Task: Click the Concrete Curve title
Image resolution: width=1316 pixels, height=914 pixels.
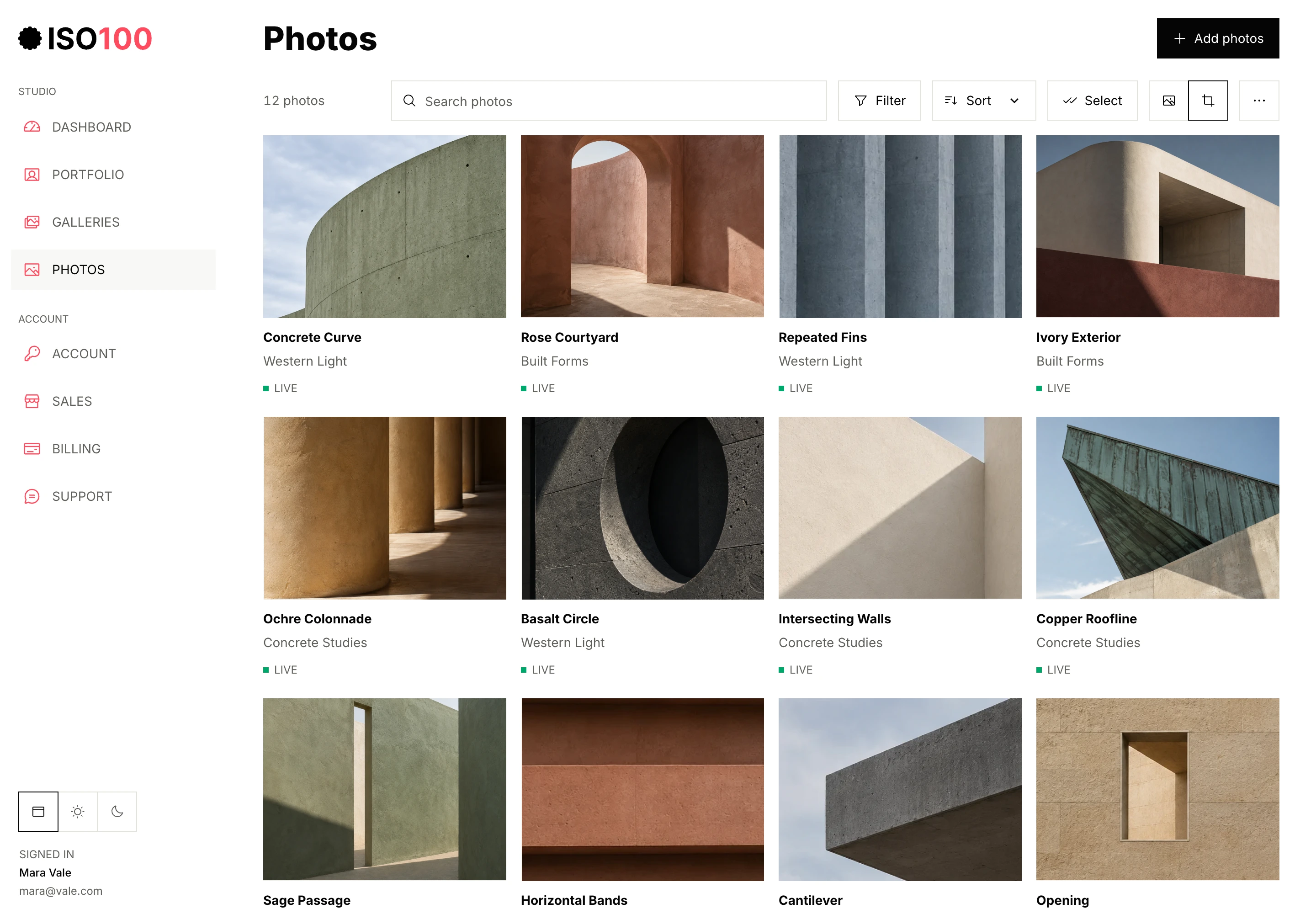Action: click(x=312, y=337)
